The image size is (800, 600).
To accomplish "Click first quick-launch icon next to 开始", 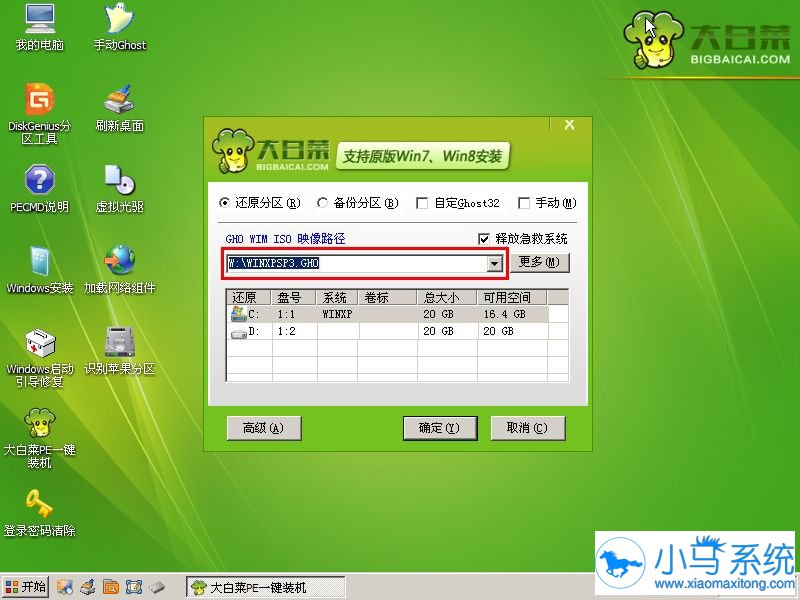I will pyautogui.click(x=65, y=587).
